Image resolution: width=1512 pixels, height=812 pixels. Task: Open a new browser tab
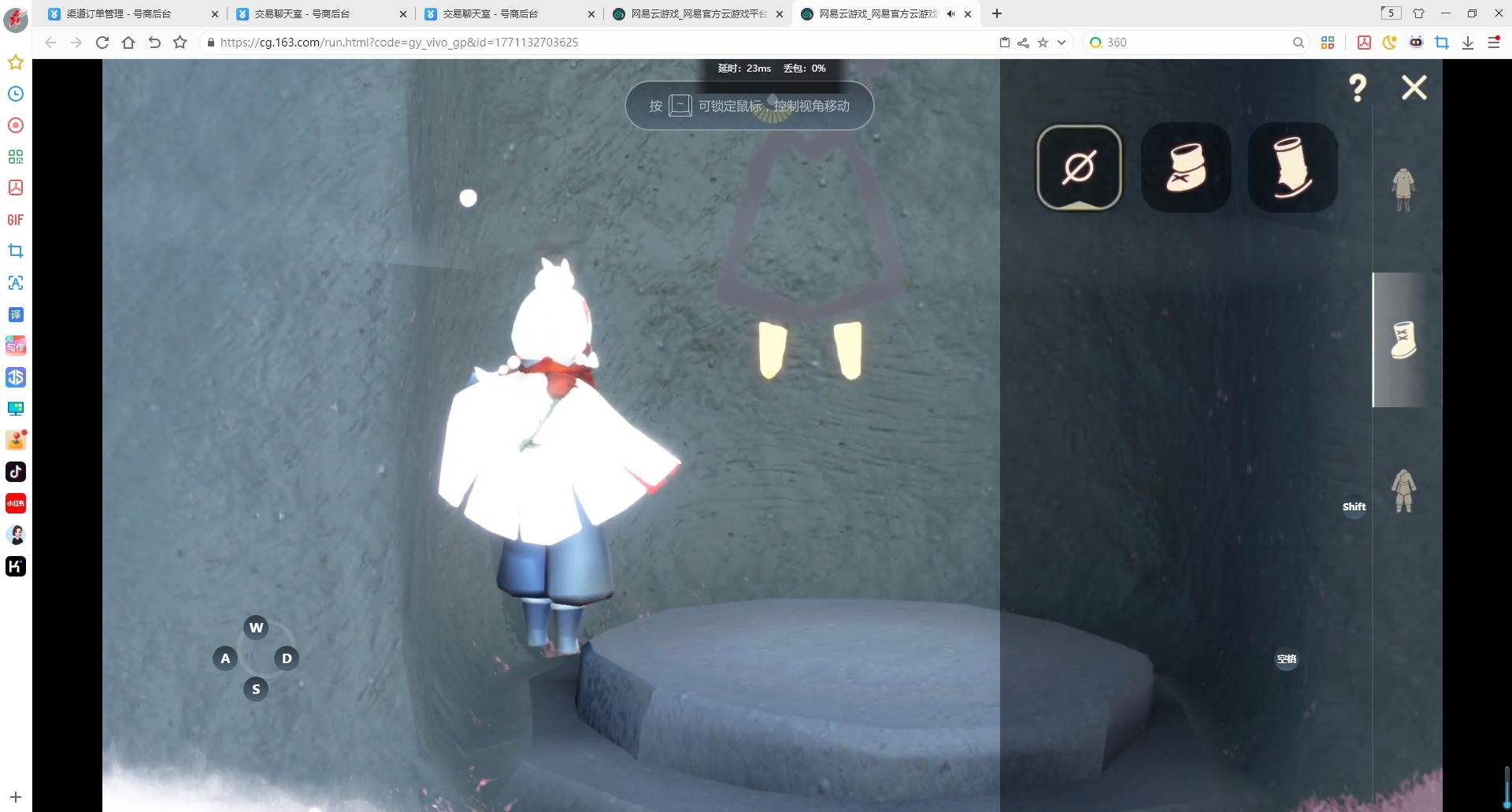997,13
